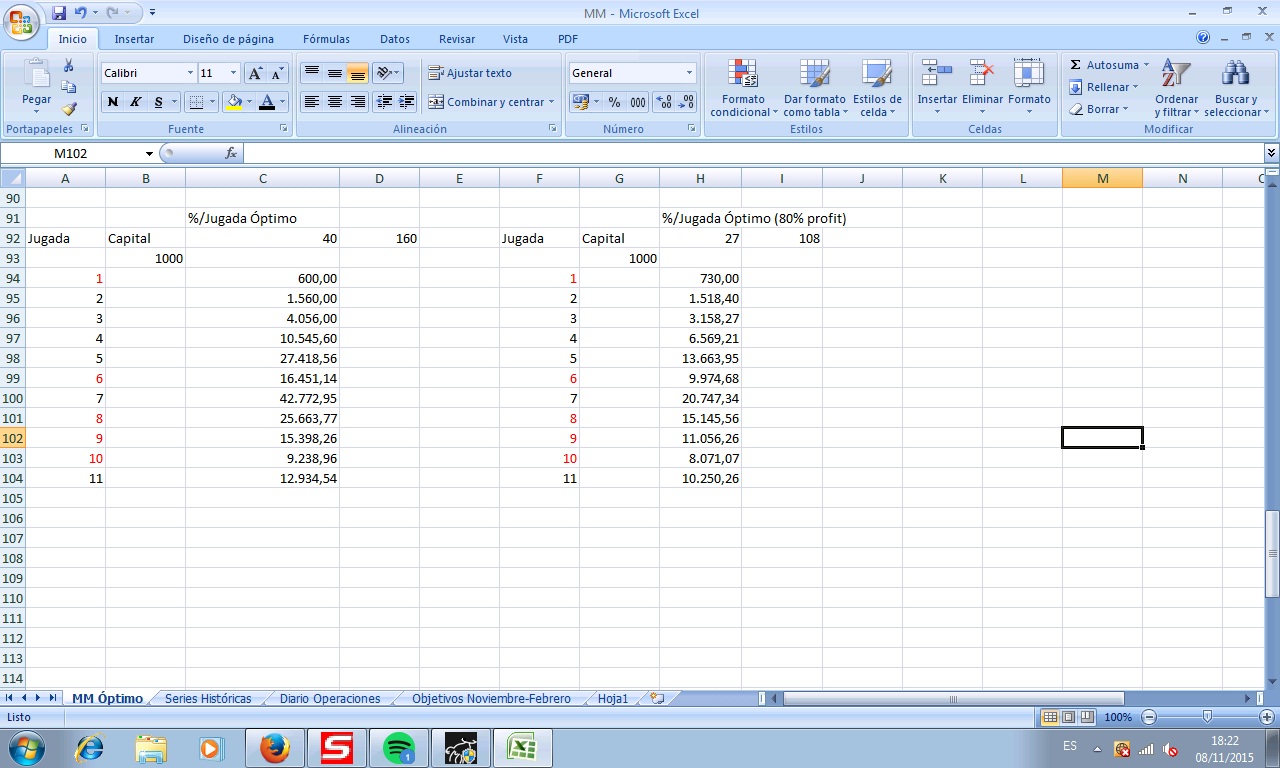Click the percent style icon
Screen dimensions: 1280x768
[614, 102]
